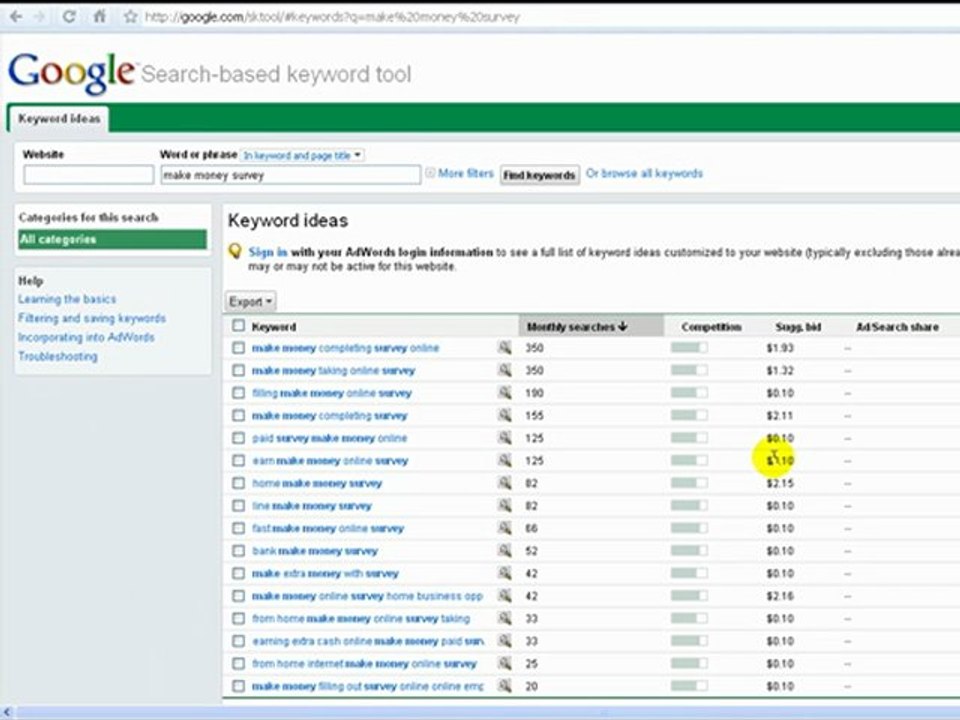Click the 'make money survey' phrase input field
This screenshot has height=720, width=960.
pyautogui.click(x=290, y=174)
